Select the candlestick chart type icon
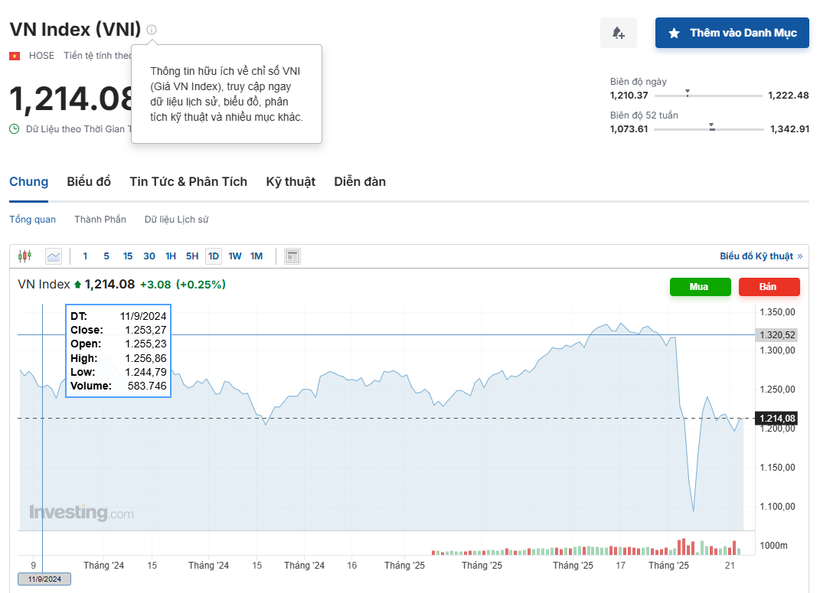Viewport: 820px width, 593px height. [x=24, y=256]
